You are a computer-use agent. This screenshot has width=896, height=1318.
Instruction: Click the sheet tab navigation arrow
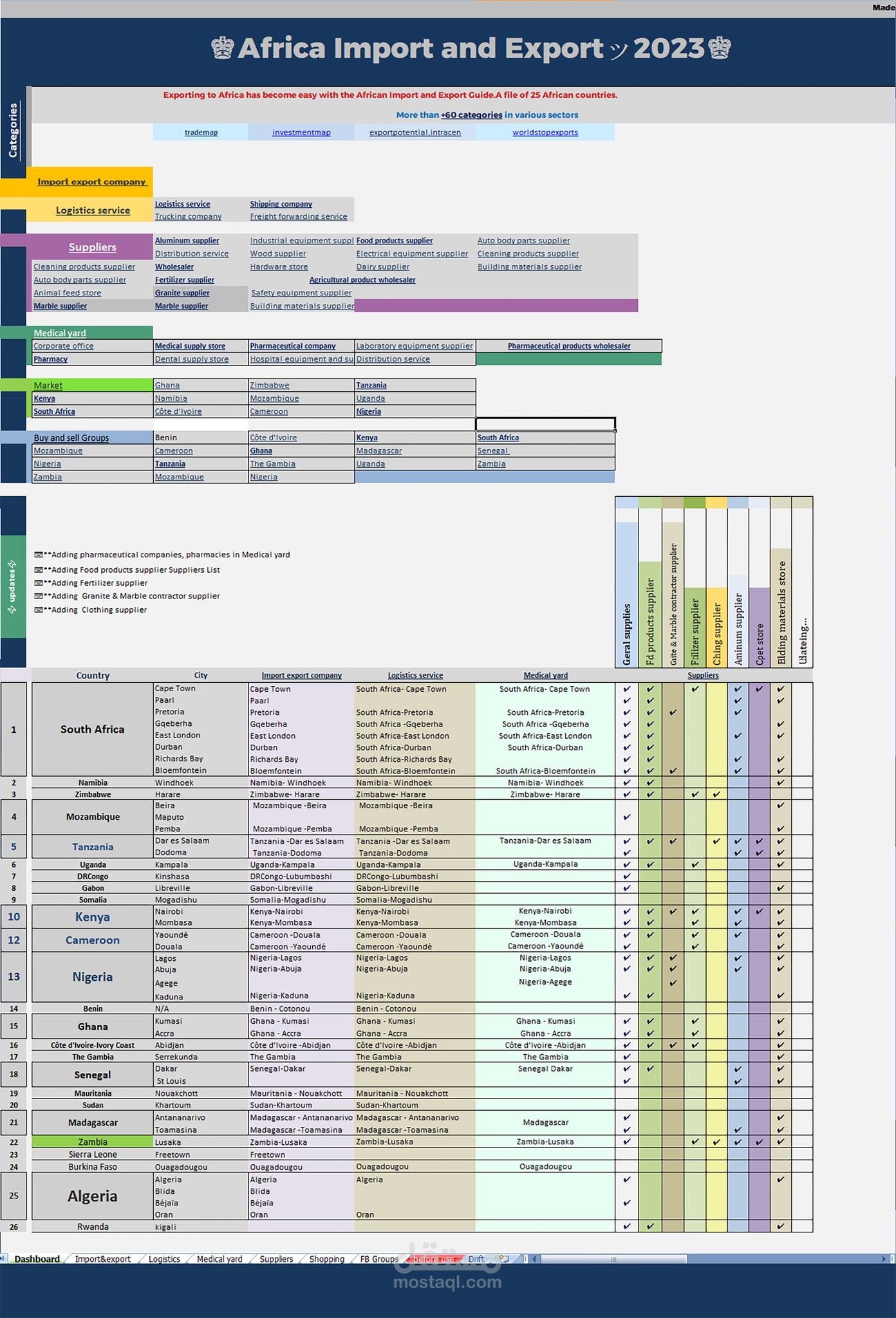3,1259
